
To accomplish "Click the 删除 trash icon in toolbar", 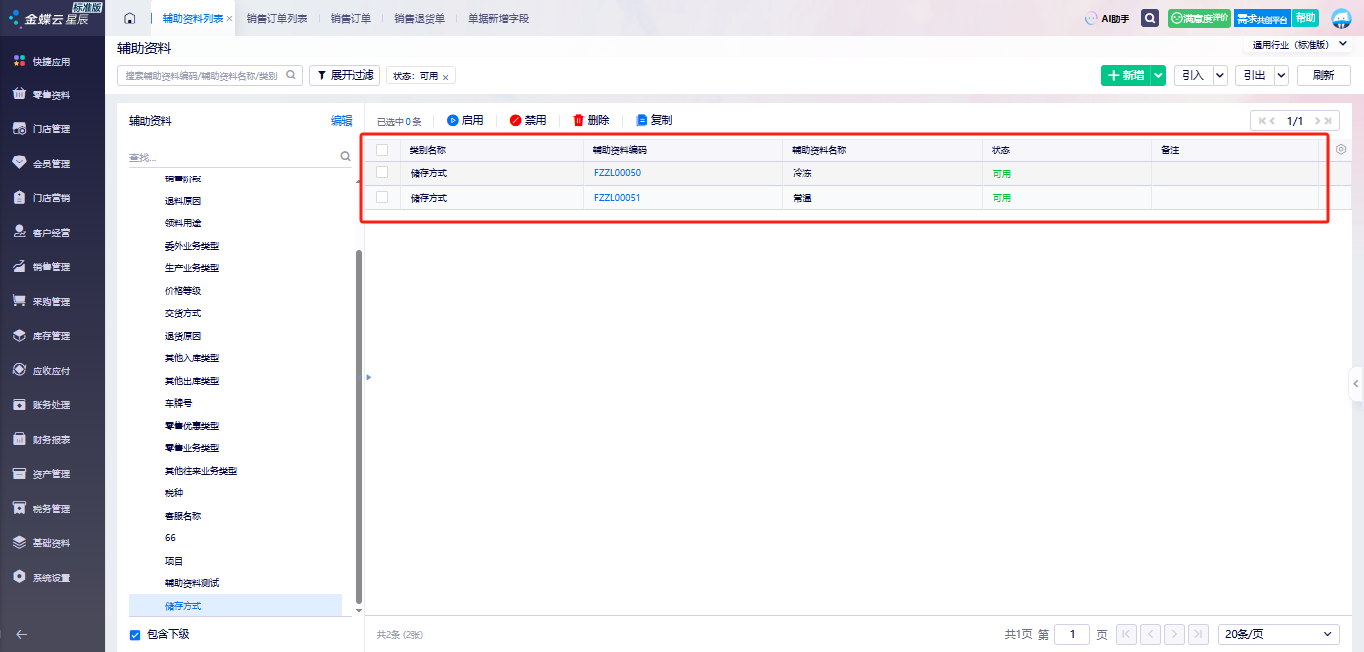I will 578,120.
